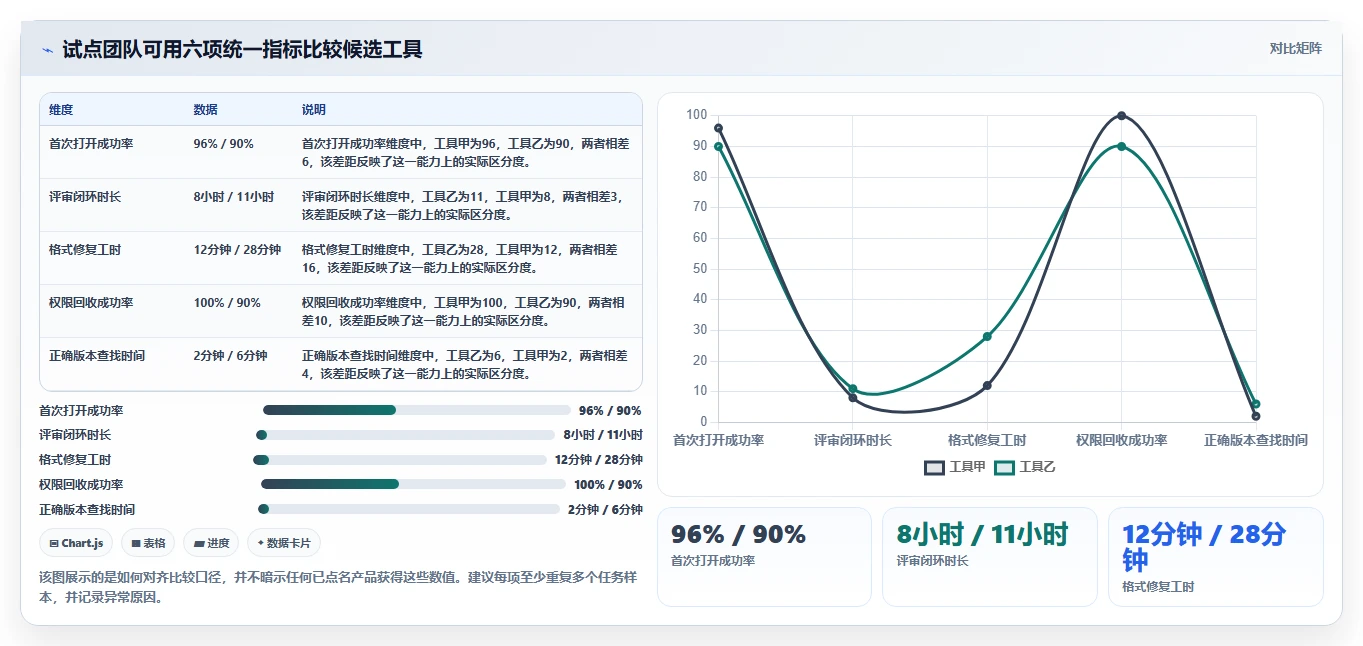Click the 评审闭环时长 progress bar
Image resolution: width=1363 pixels, height=646 pixels.
click(x=405, y=435)
